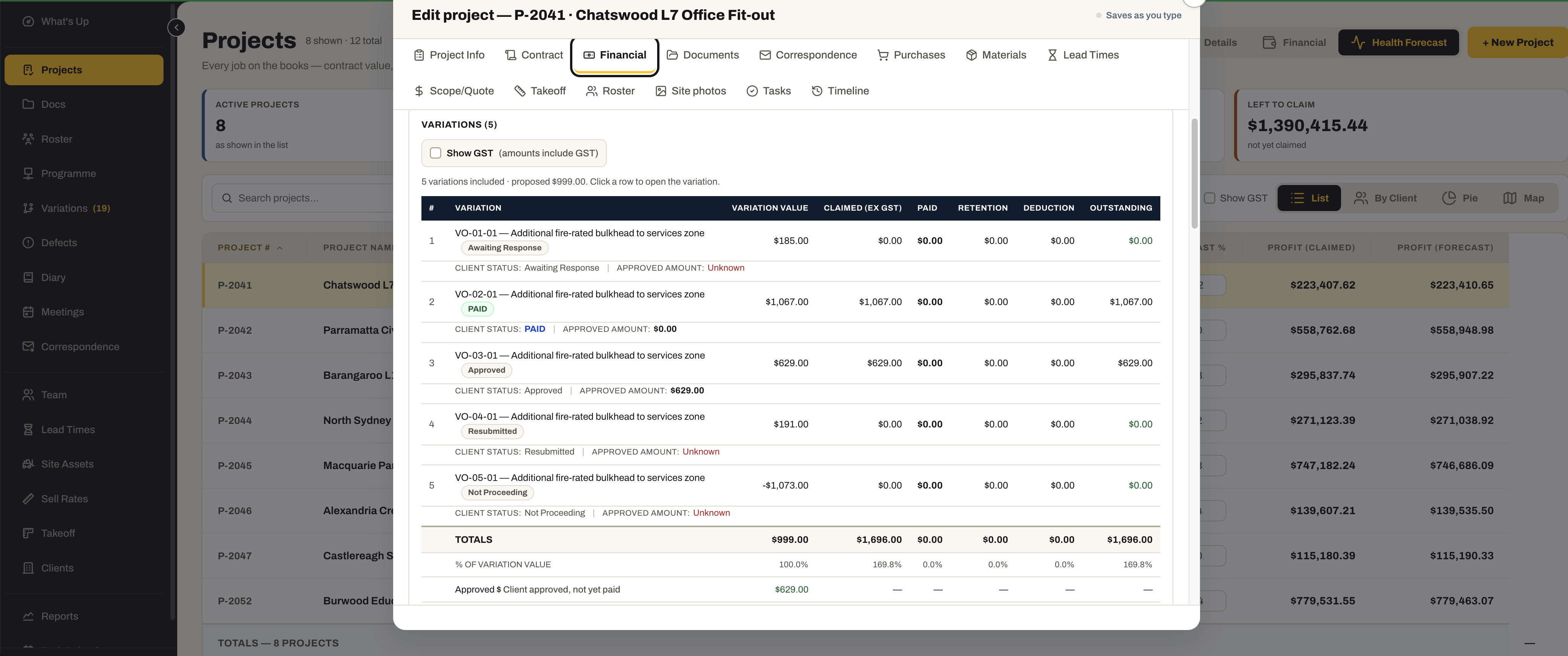This screenshot has height=656, width=1568.
Task: Click the Not Proceeding status badge
Action: pos(497,492)
